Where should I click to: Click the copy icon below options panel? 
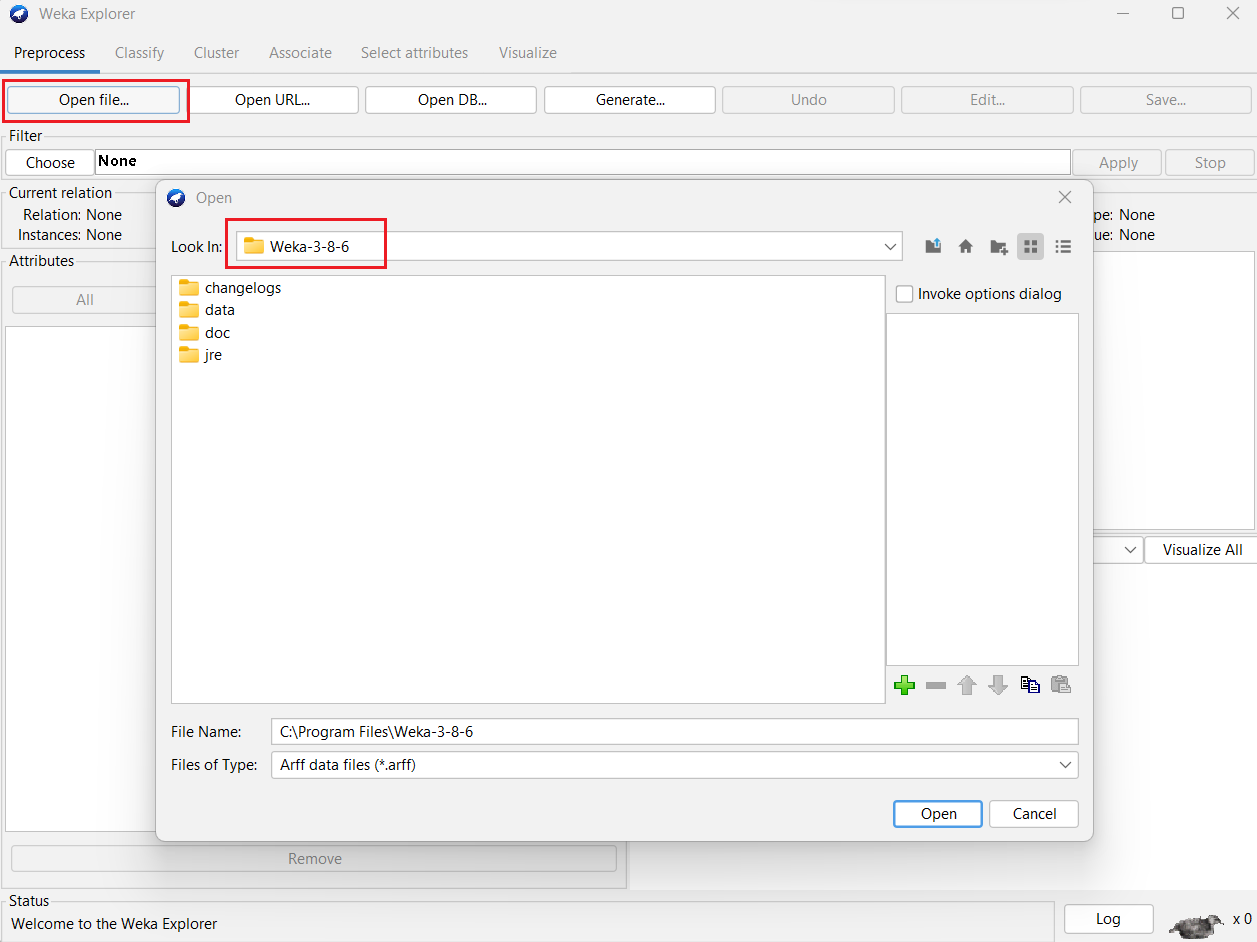(x=1030, y=685)
